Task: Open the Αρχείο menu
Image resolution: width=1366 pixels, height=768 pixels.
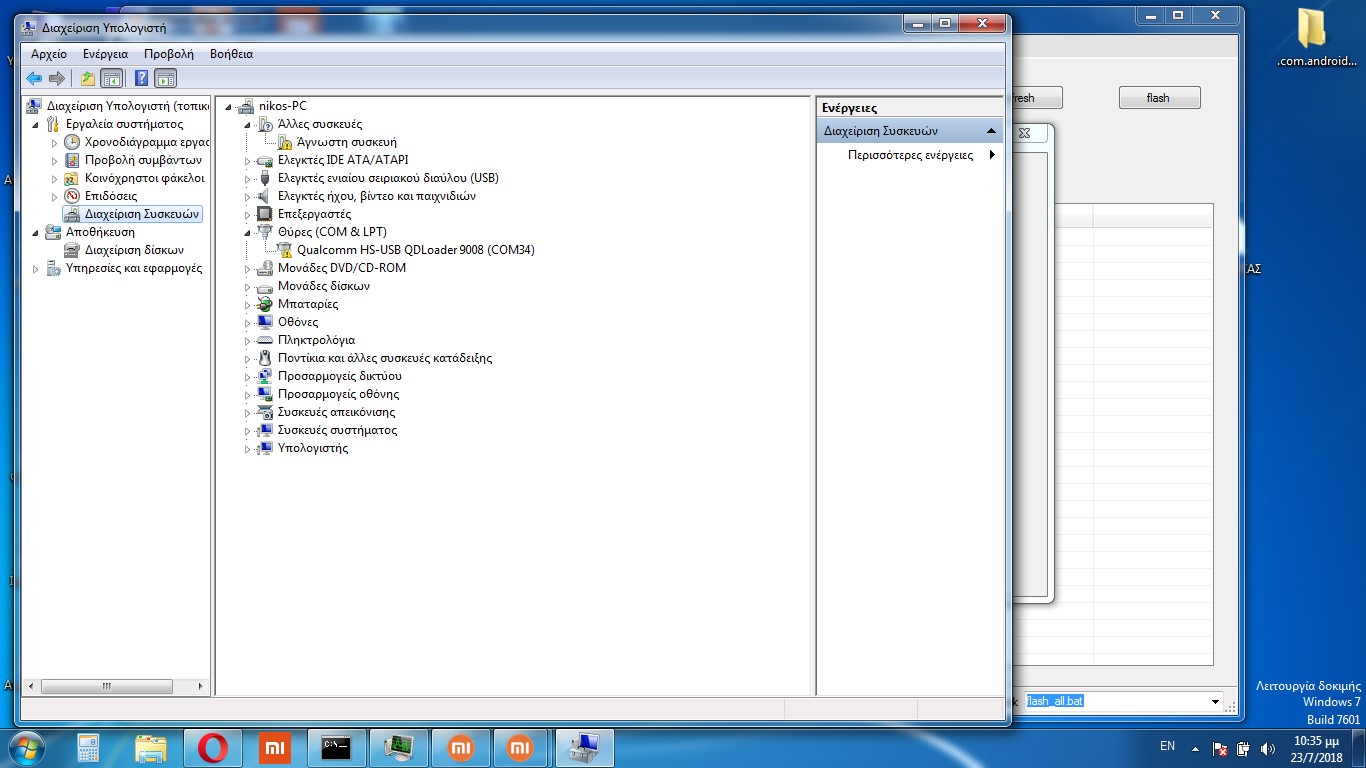Action: [x=49, y=54]
